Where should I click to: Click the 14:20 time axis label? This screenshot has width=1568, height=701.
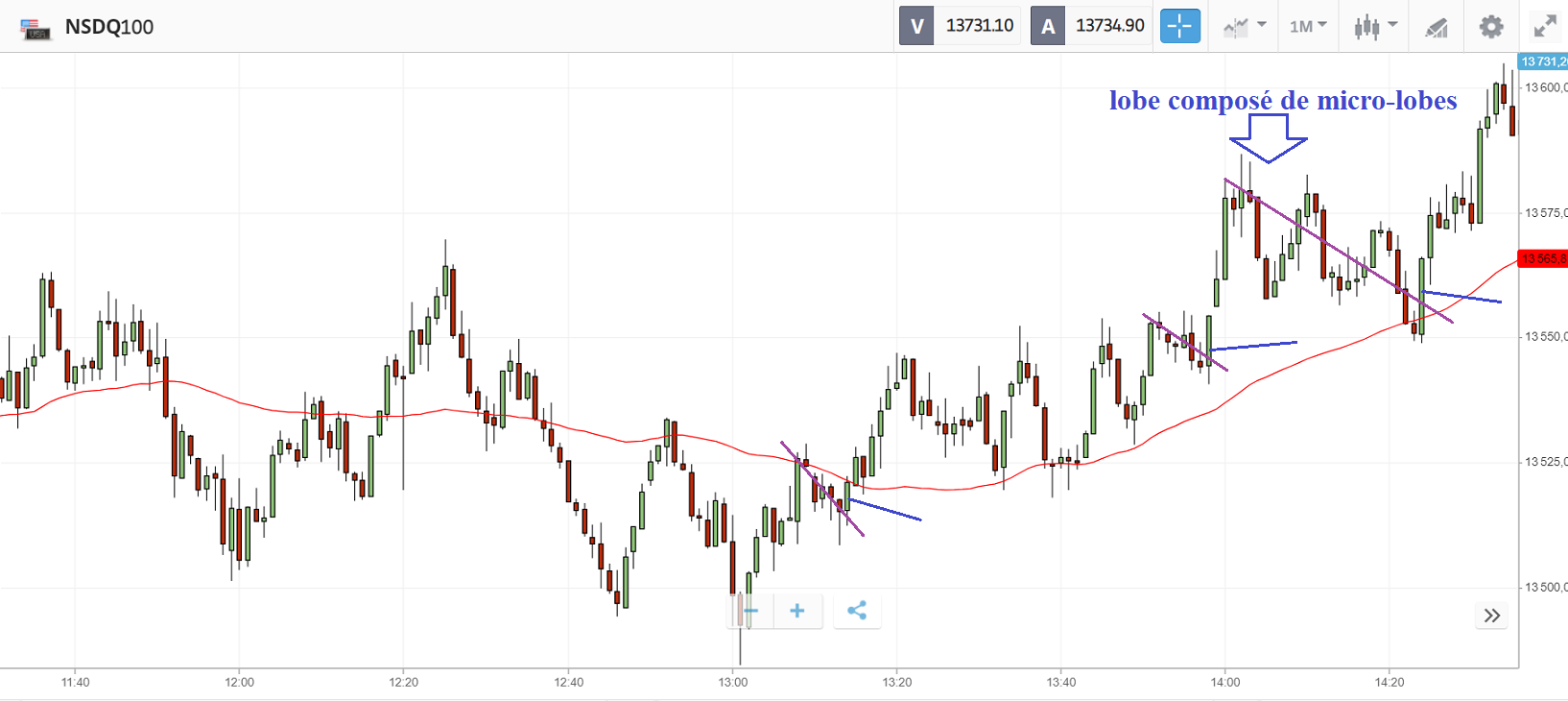tap(1390, 683)
